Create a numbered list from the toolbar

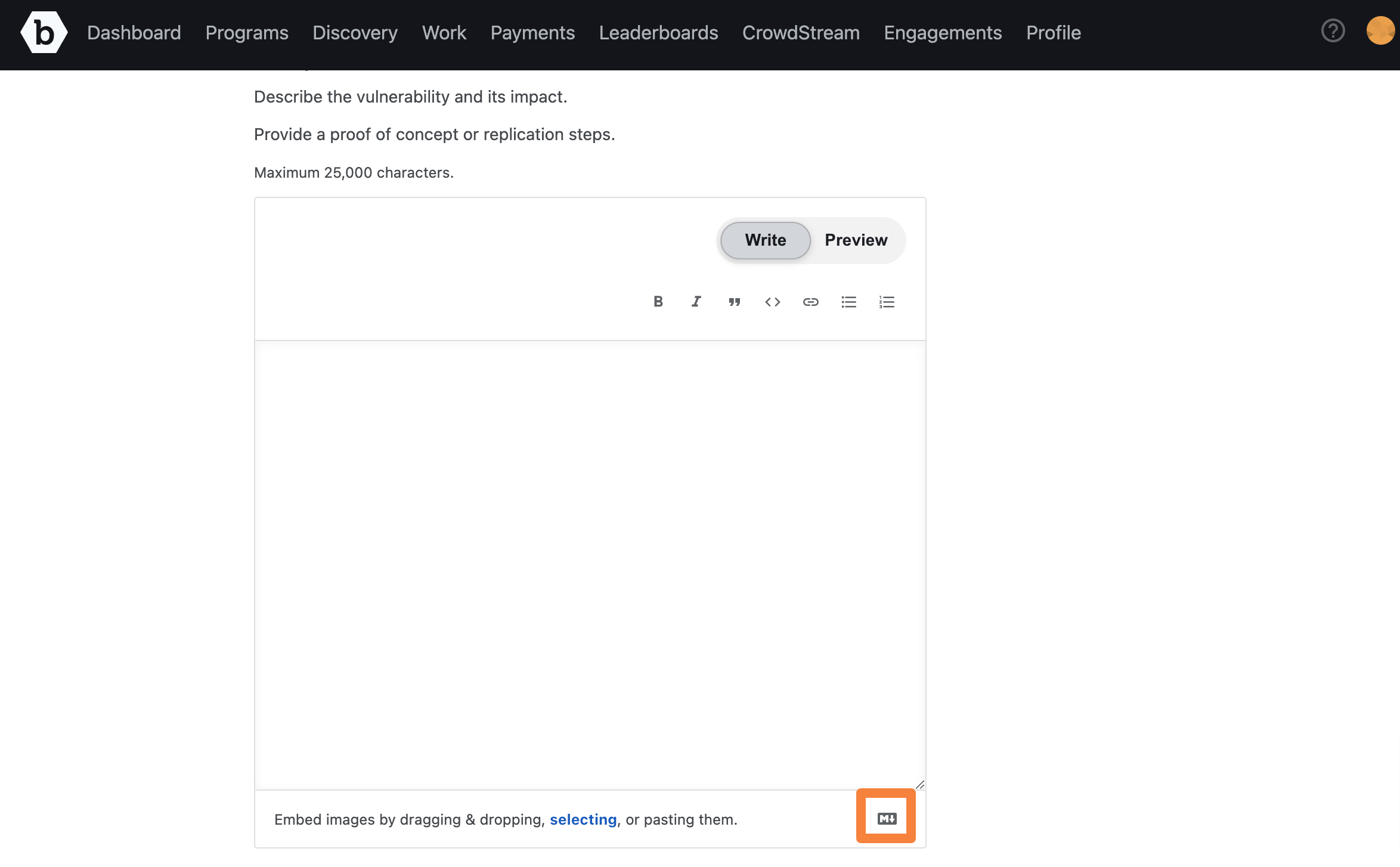pos(887,302)
